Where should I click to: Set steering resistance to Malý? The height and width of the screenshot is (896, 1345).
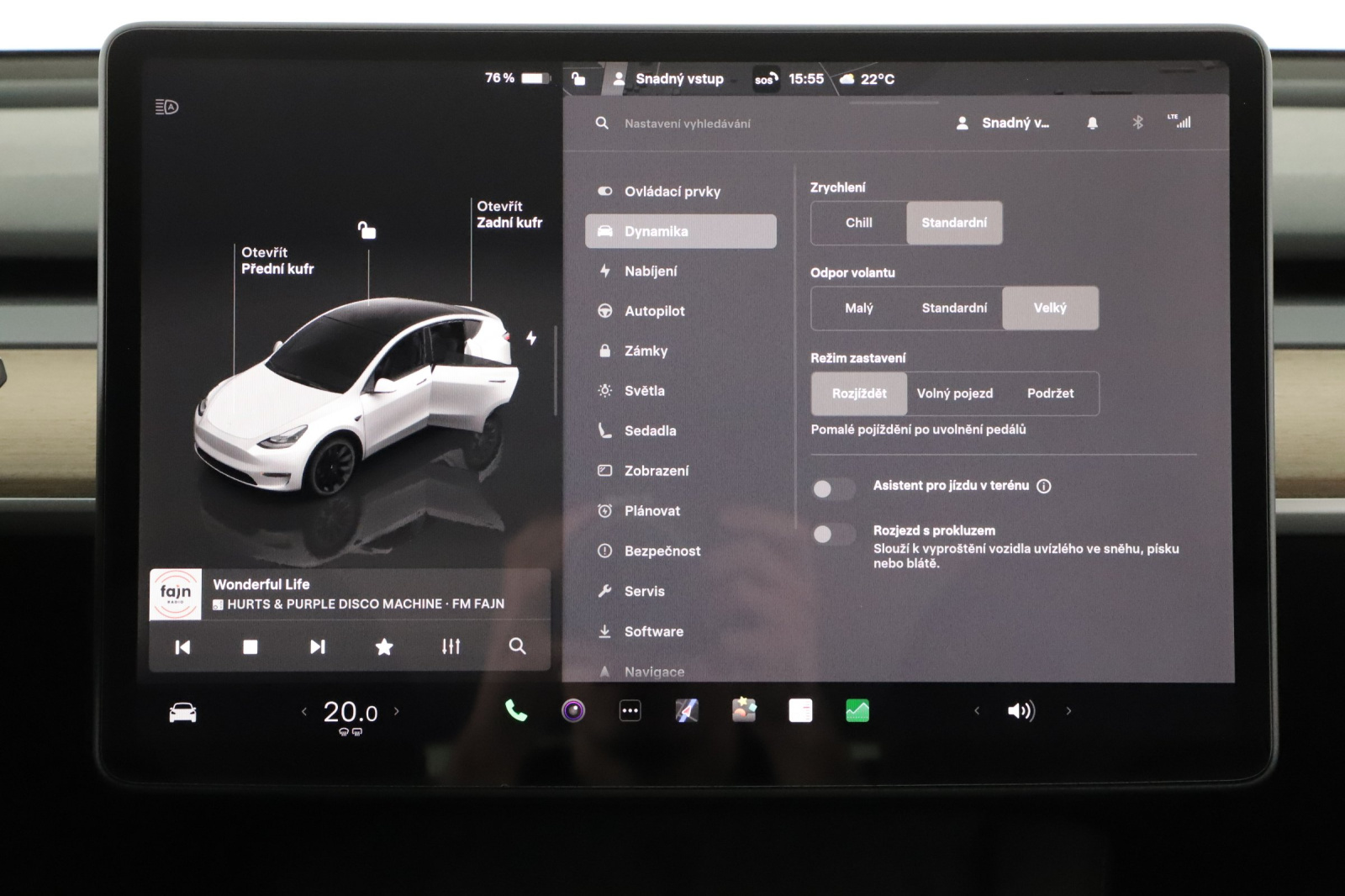coord(858,308)
